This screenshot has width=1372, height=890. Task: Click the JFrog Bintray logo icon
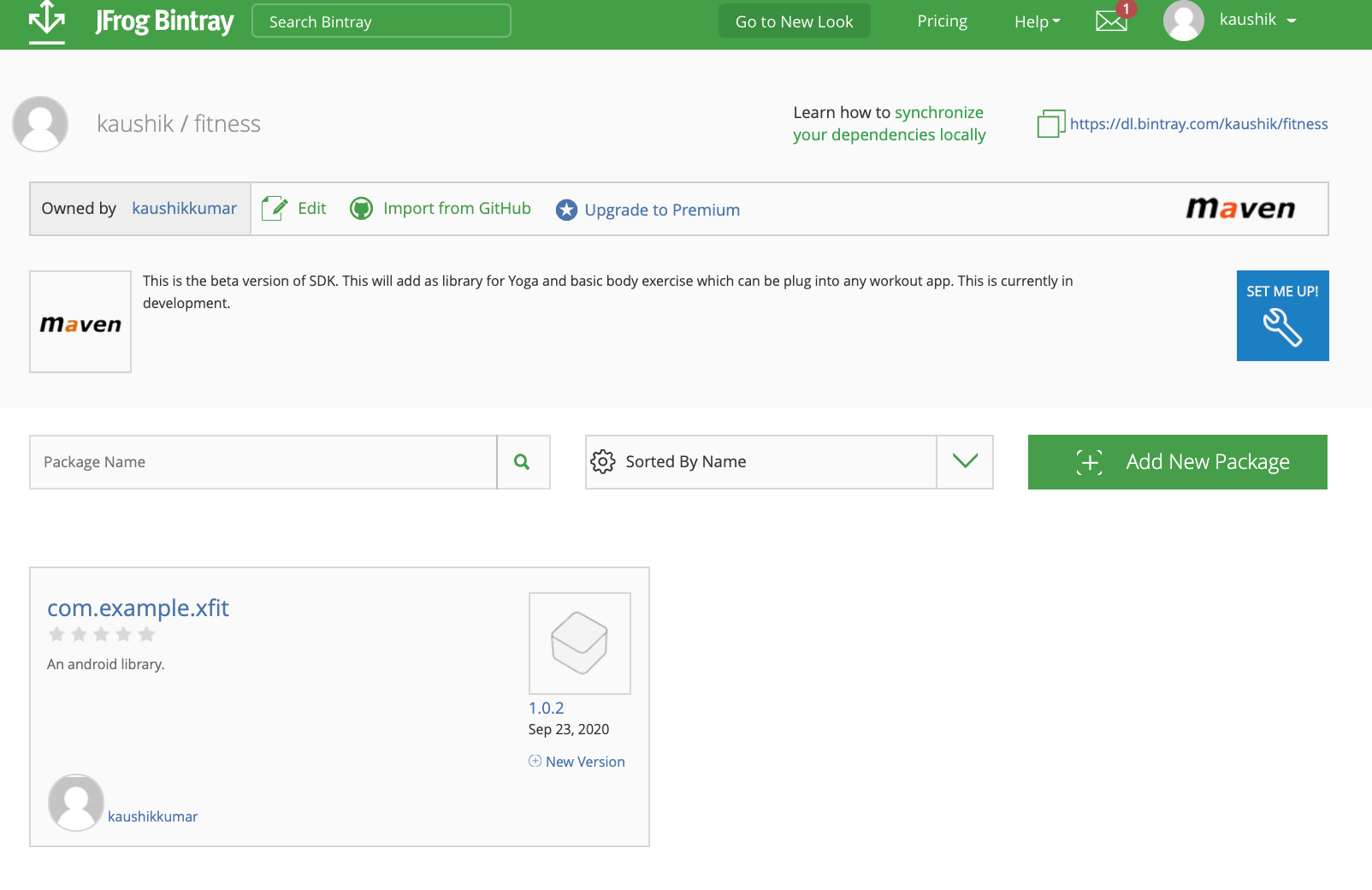click(47, 21)
